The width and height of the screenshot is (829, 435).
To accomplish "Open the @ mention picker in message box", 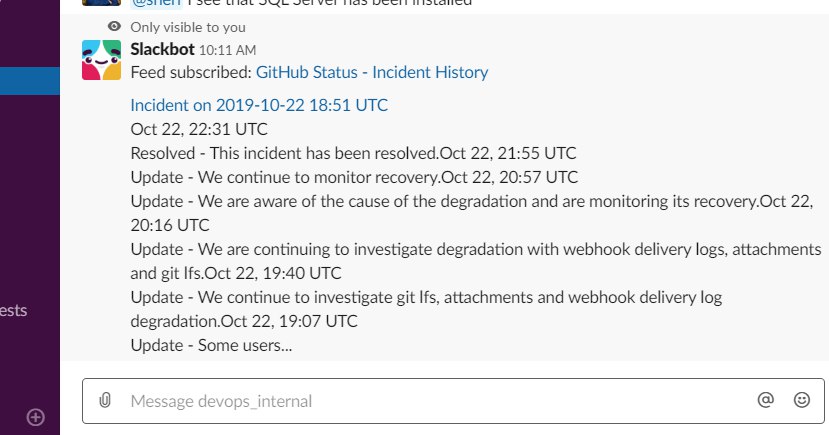I will pyautogui.click(x=766, y=400).
